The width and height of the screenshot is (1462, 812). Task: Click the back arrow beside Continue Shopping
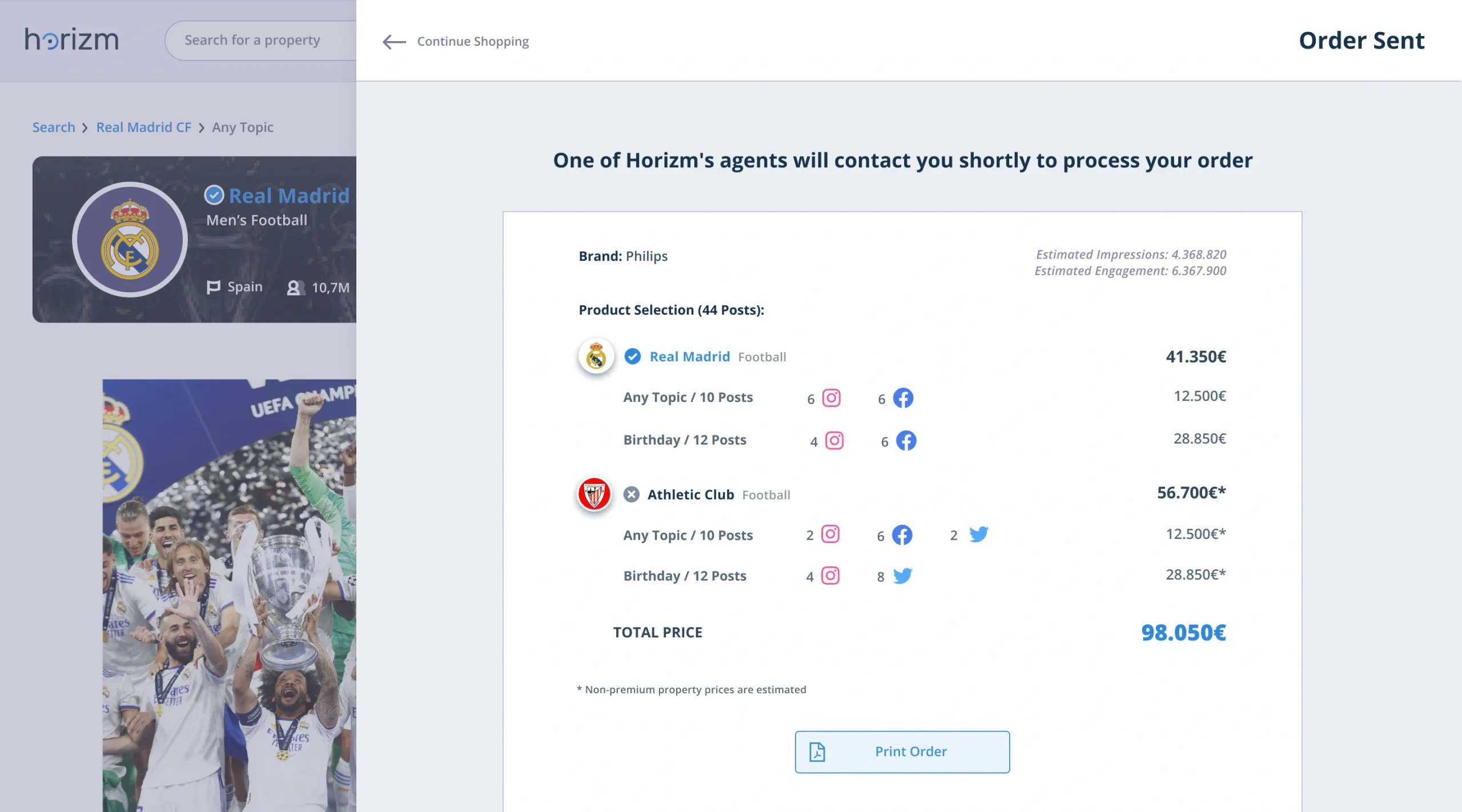click(x=394, y=42)
